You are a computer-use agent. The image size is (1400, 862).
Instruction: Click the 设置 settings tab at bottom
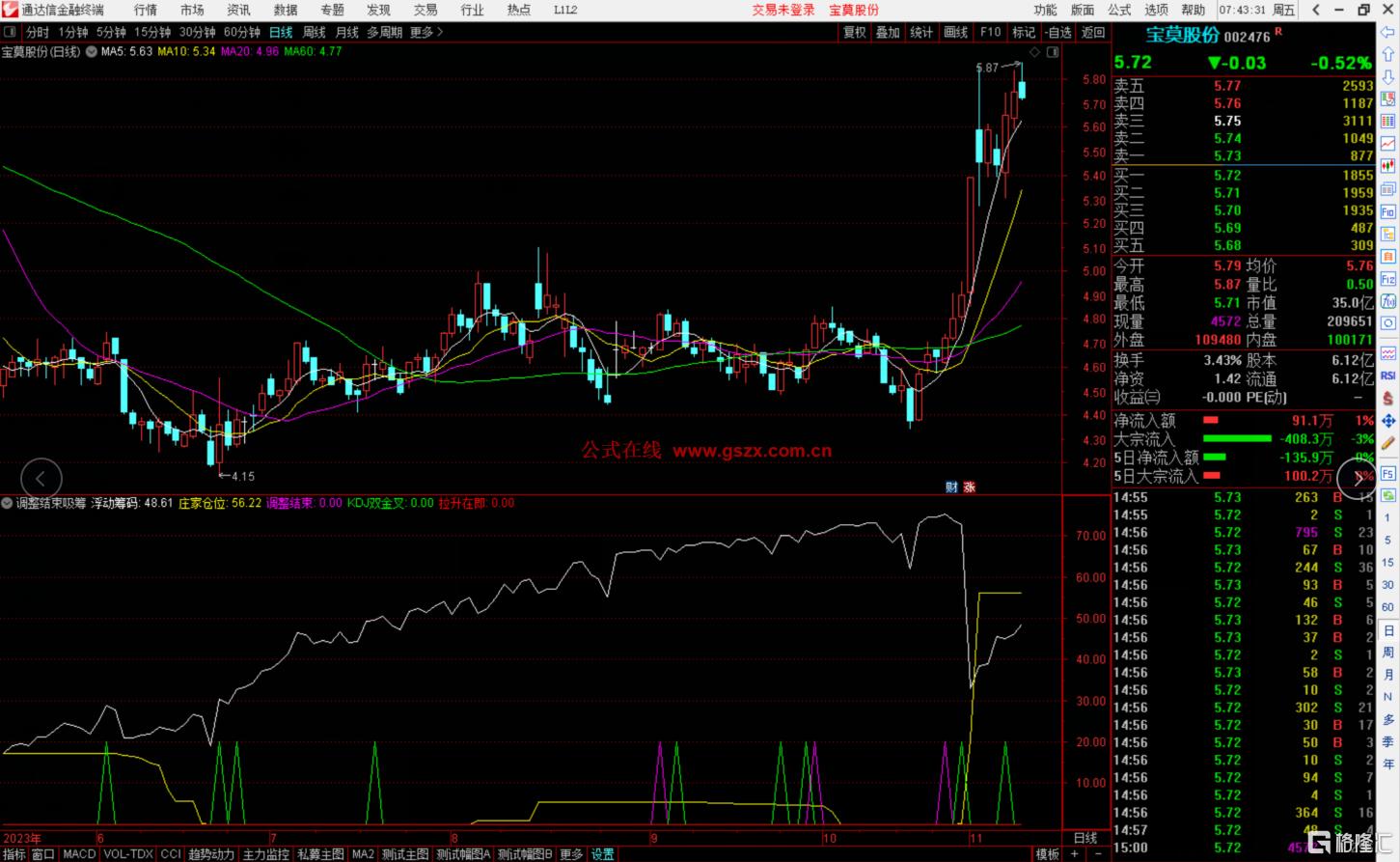click(x=603, y=854)
